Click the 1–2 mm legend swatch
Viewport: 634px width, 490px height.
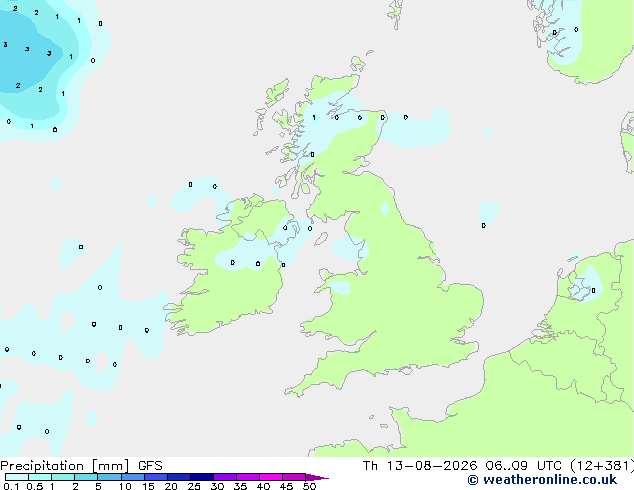tap(63, 477)
